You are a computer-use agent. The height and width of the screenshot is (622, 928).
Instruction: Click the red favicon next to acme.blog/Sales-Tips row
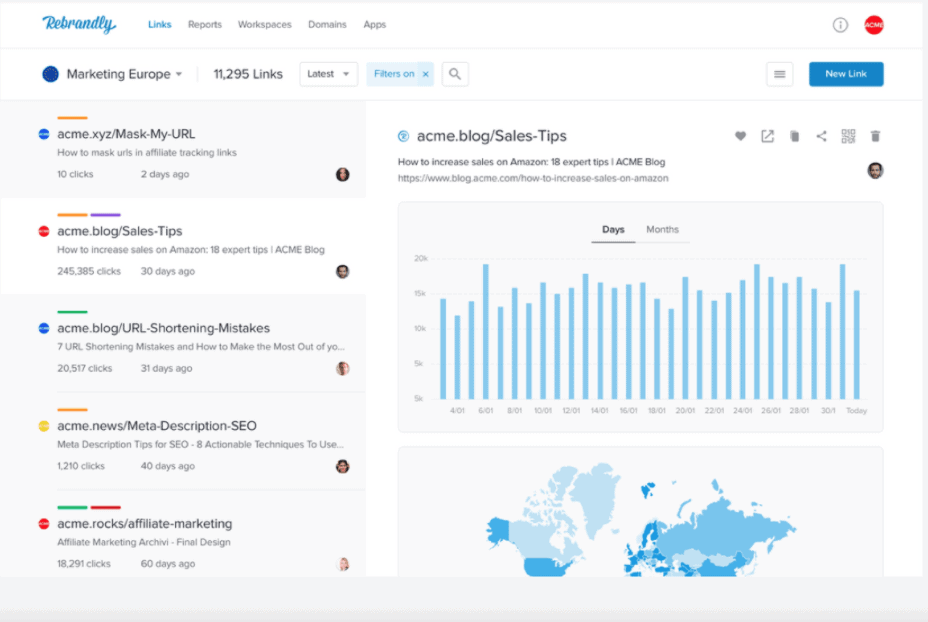tap(44, 231)
